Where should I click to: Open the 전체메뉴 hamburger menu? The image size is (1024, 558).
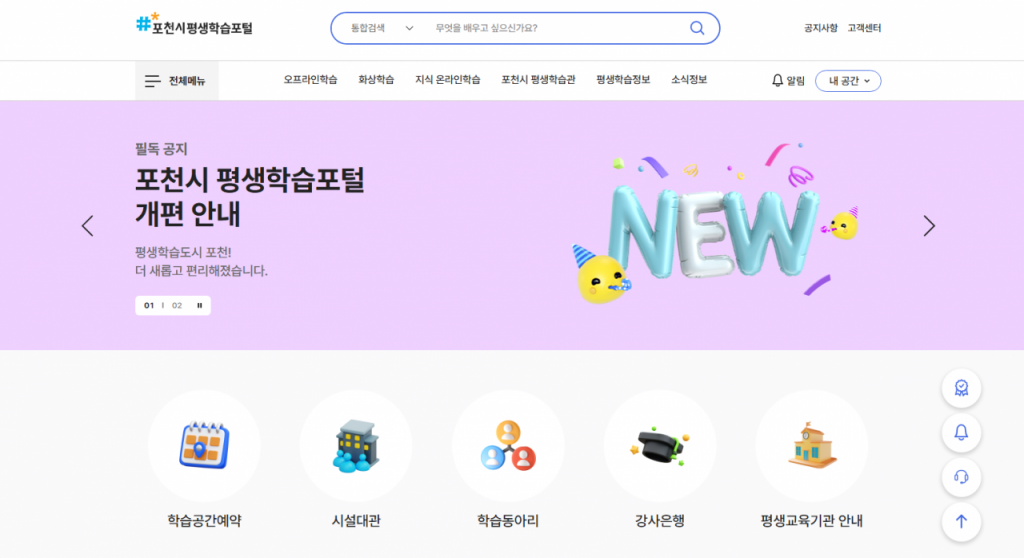pos(176,81)
